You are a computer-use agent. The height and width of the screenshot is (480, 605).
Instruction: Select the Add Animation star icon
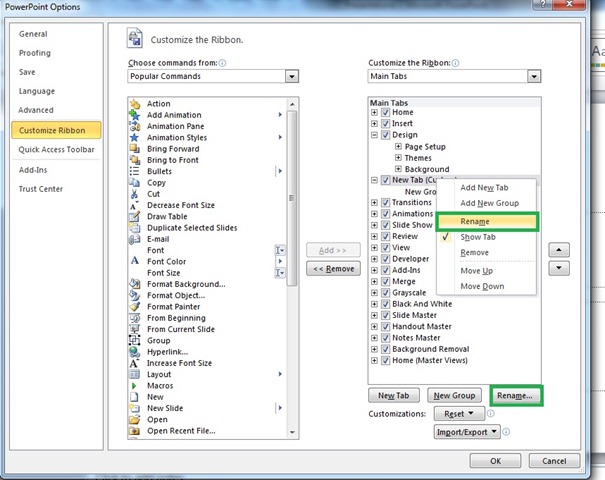point(135,115)
